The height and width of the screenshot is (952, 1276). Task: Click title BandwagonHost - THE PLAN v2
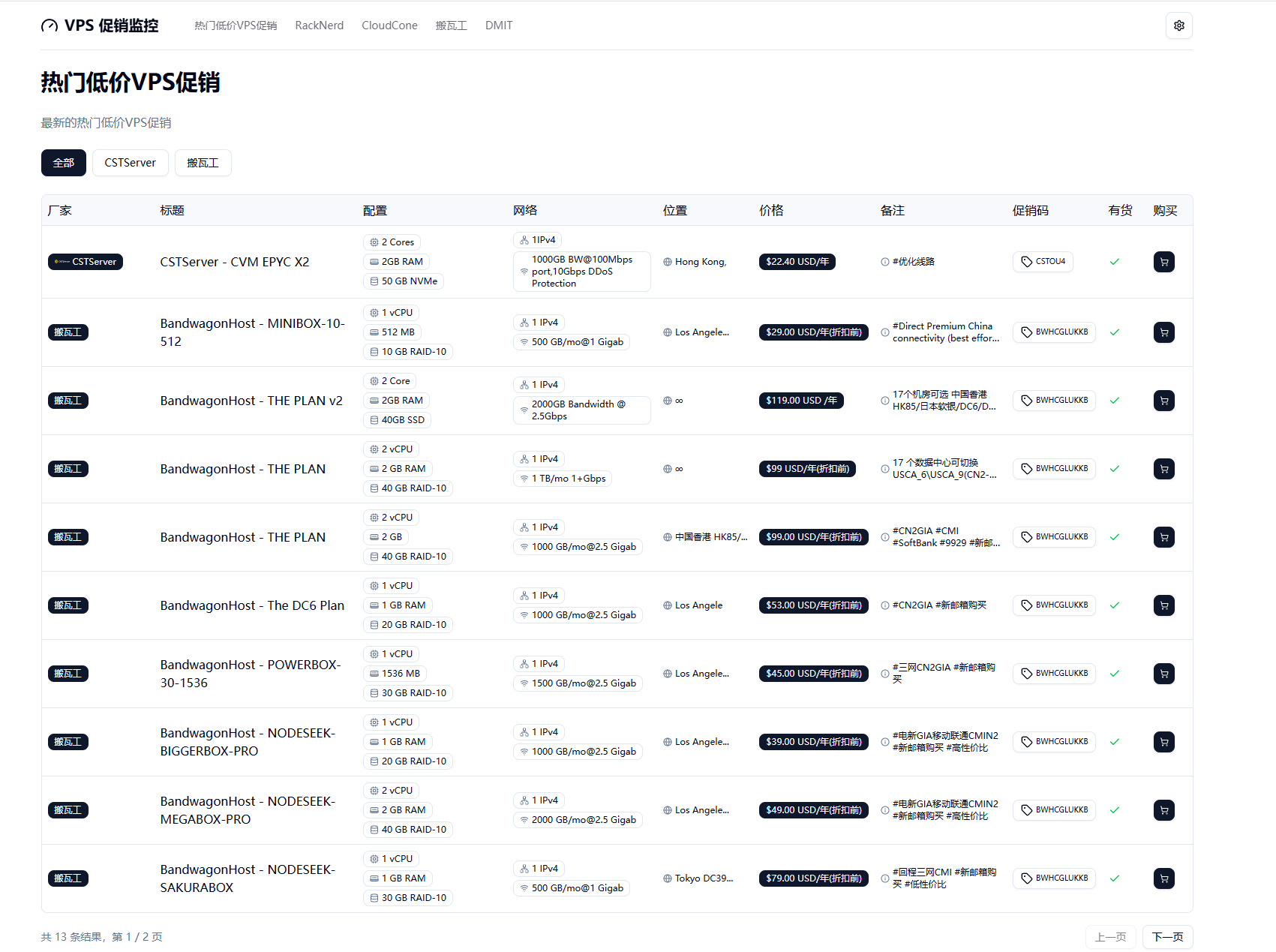[x=251, y=401]
